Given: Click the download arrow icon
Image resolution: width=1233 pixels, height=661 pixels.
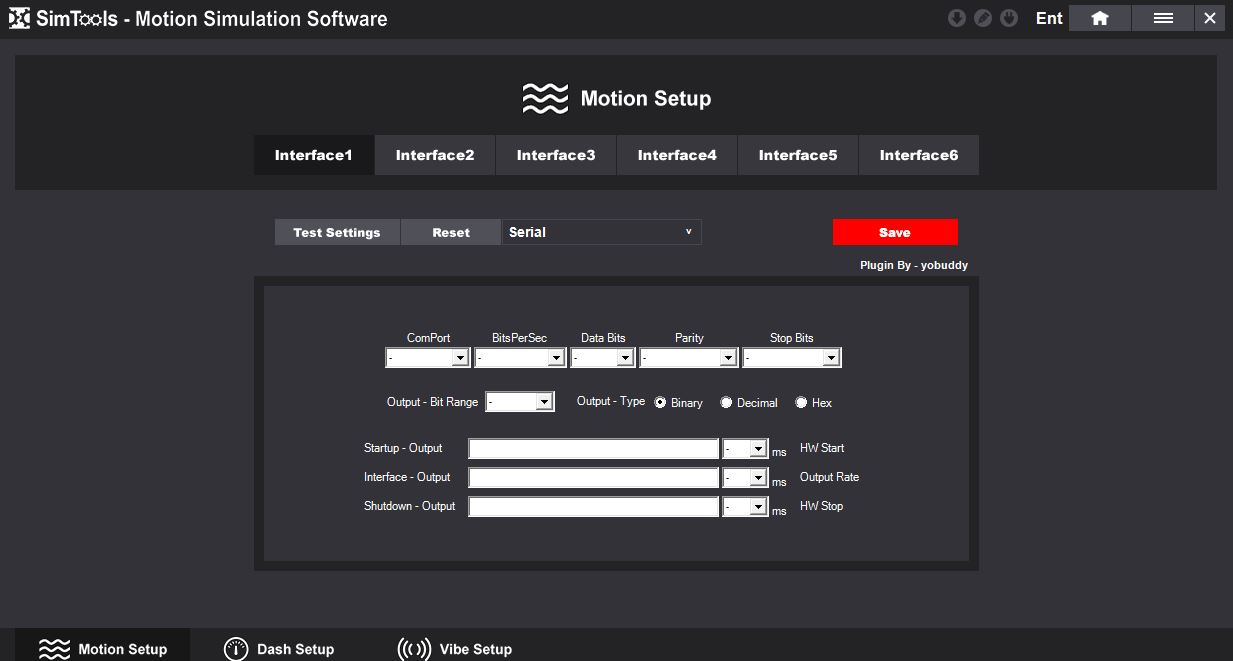Looking at the screenshot, I should point(957,18).
